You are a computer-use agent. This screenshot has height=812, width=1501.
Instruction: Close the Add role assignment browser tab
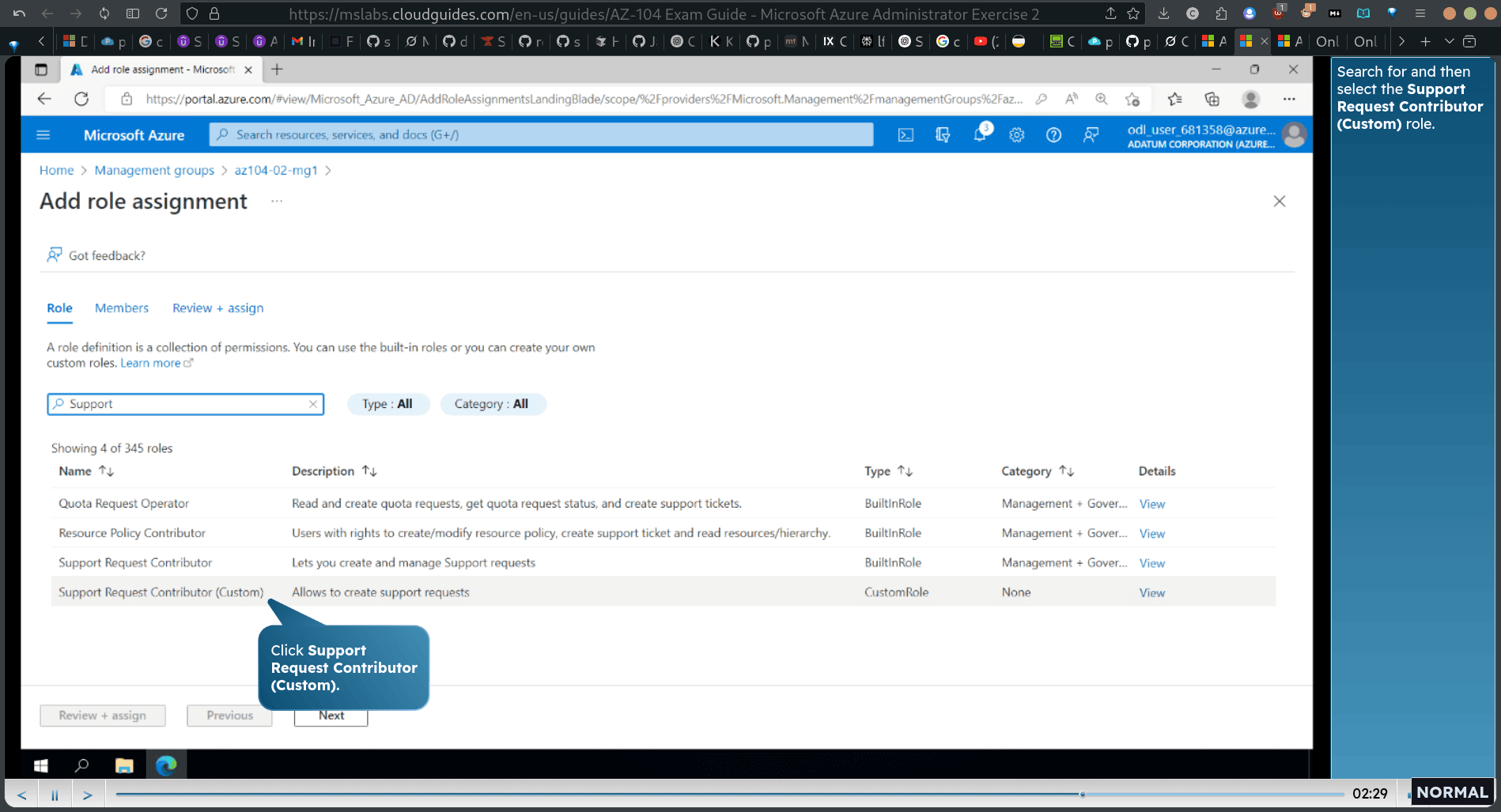(x=248, y=70)
